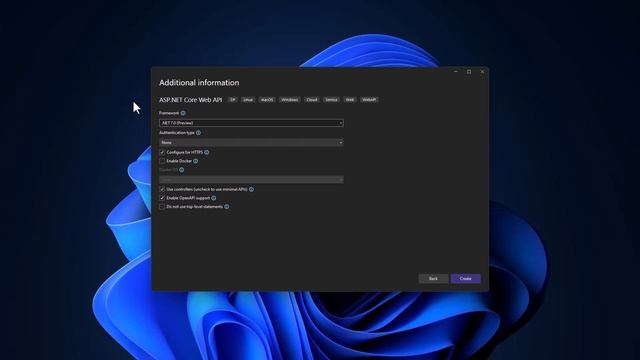The image size is (640, 360).
Task: Click the Cloud tag
Action: coord(312,100)
